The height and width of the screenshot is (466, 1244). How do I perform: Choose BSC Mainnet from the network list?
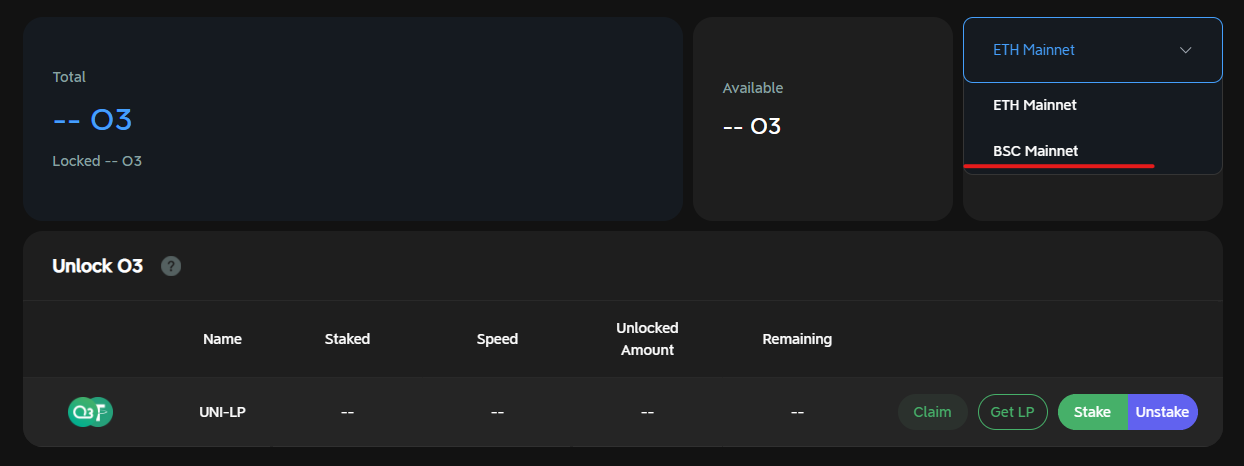pos(1035,151)
